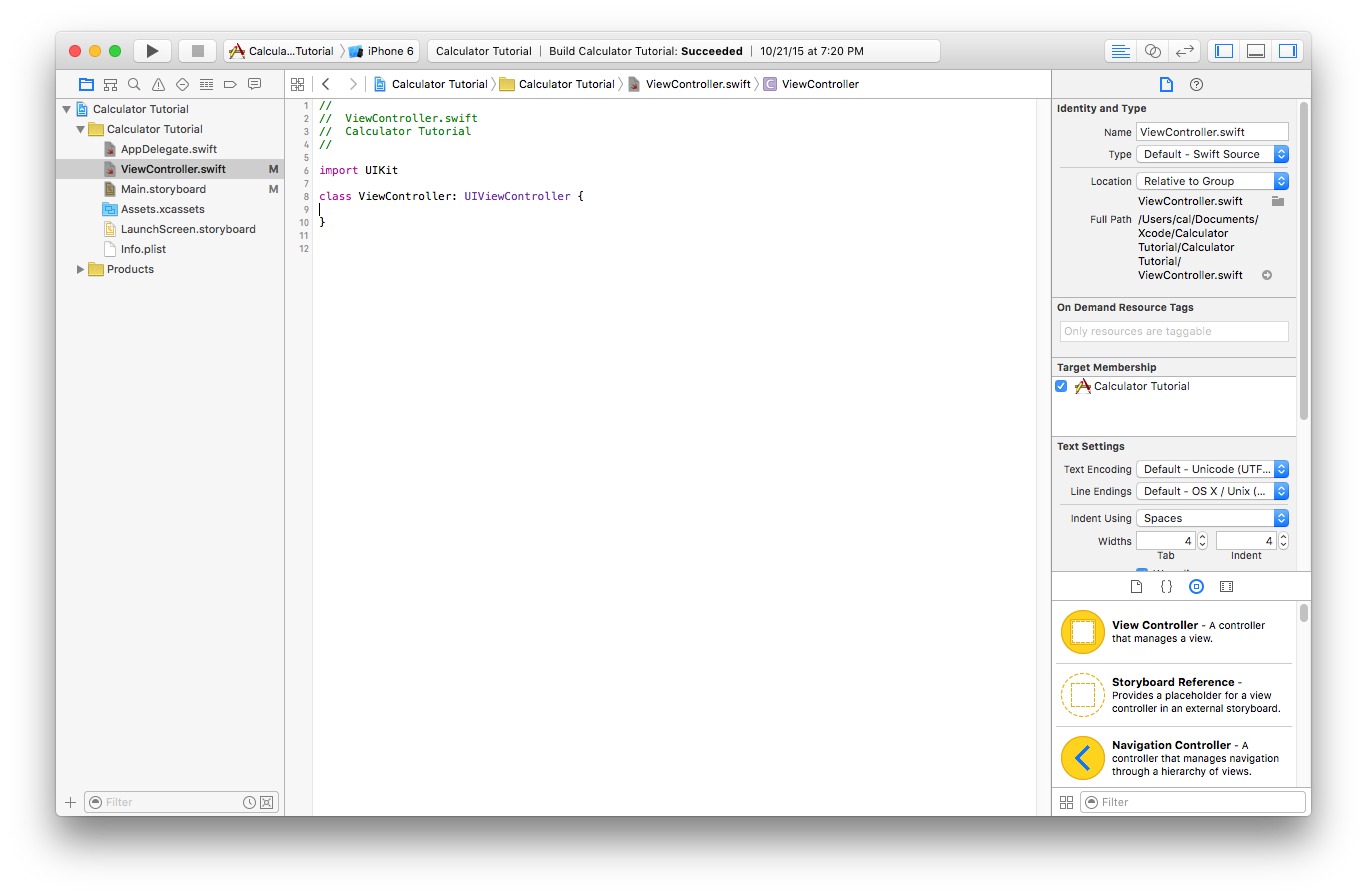Image resolution: width=1367 pixels, height=896 pixels.
Task: Choose the iPhone 6 destination
Action: pyautogui.click(x=382, y=51)
